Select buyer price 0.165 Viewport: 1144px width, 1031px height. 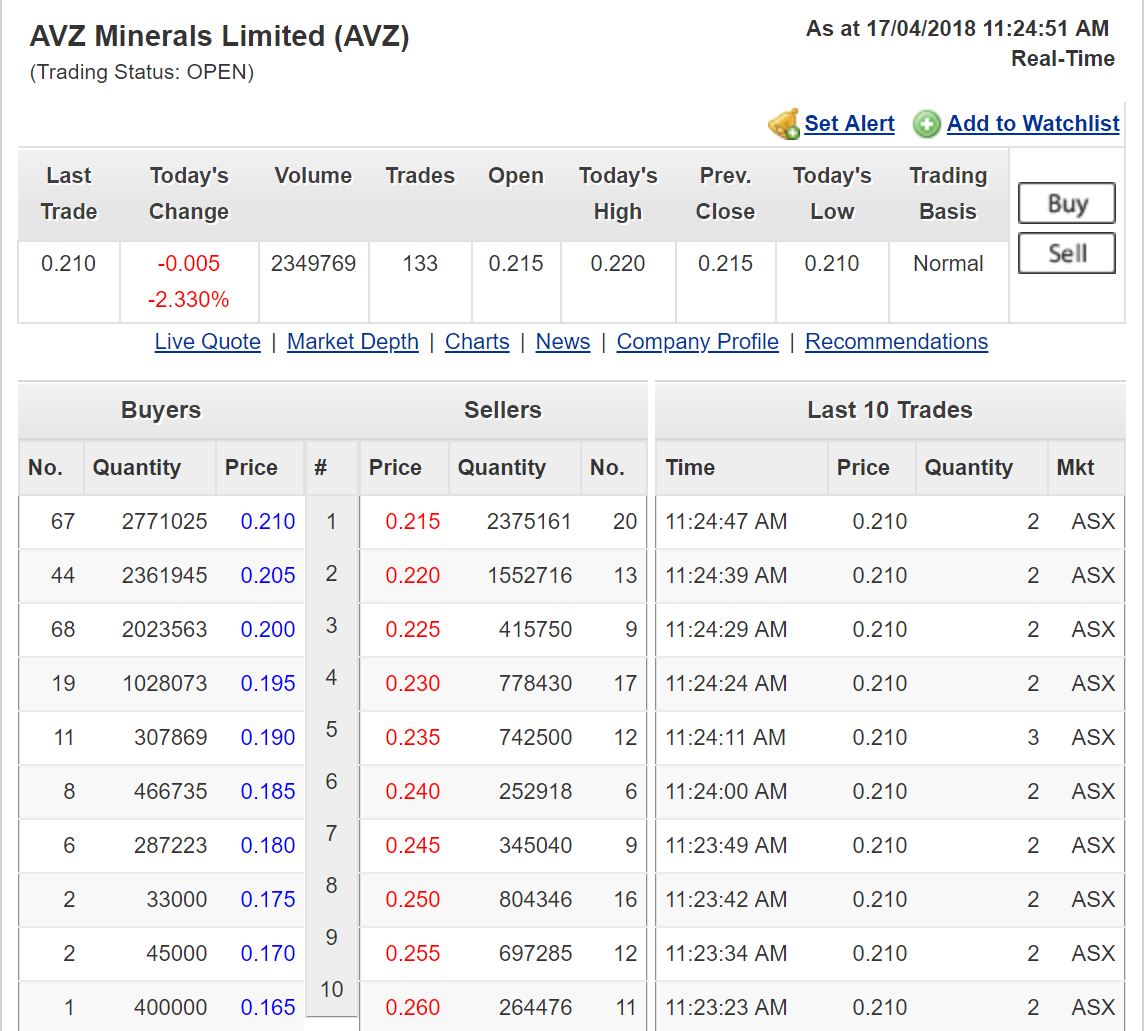pyautogui.click(x=268, y=1008)
